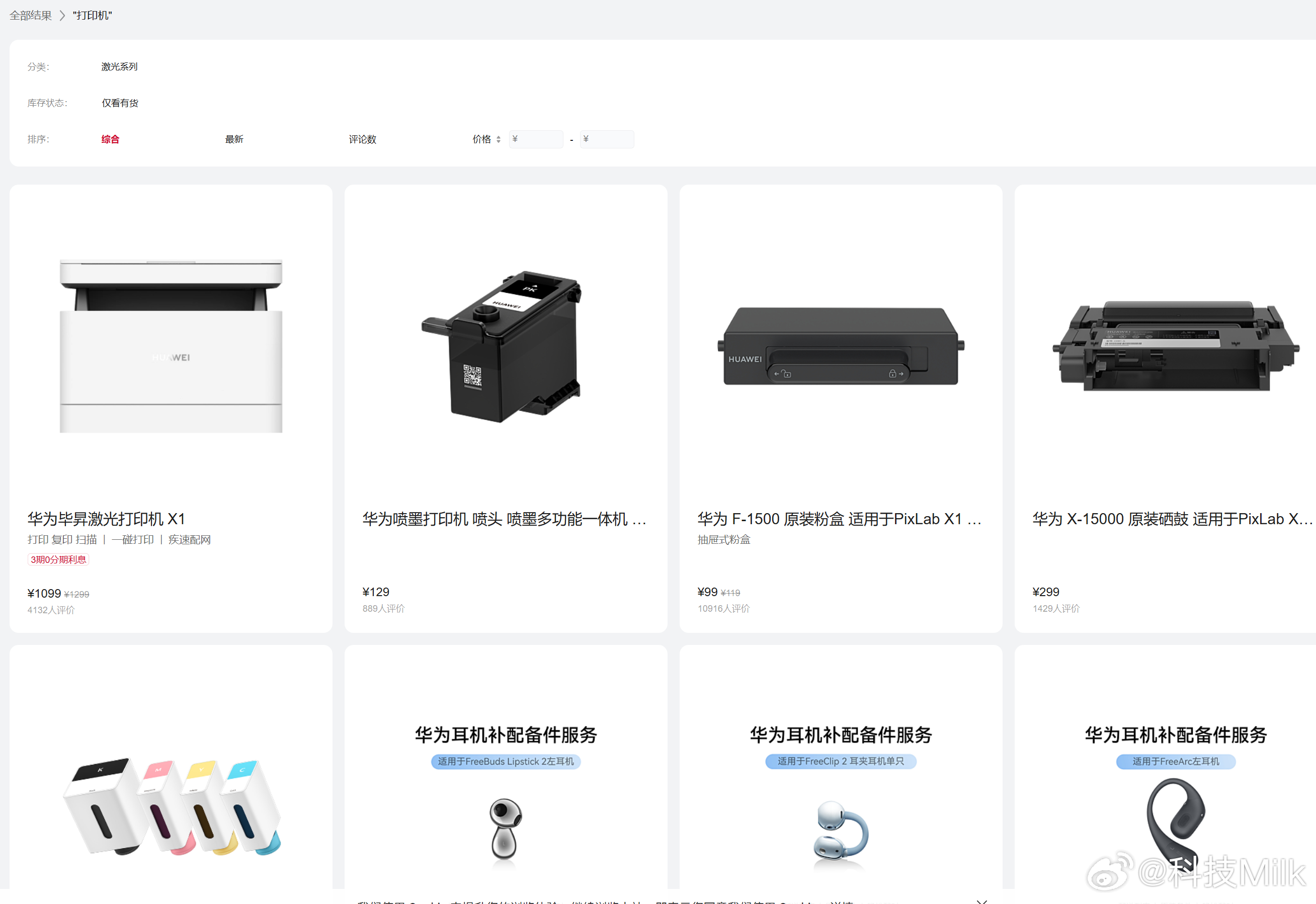Click the 适用于FreeClip 2 耳夹耳机单只 label
The width and height of the screenshot is (1316, 904).
(841, 762)
